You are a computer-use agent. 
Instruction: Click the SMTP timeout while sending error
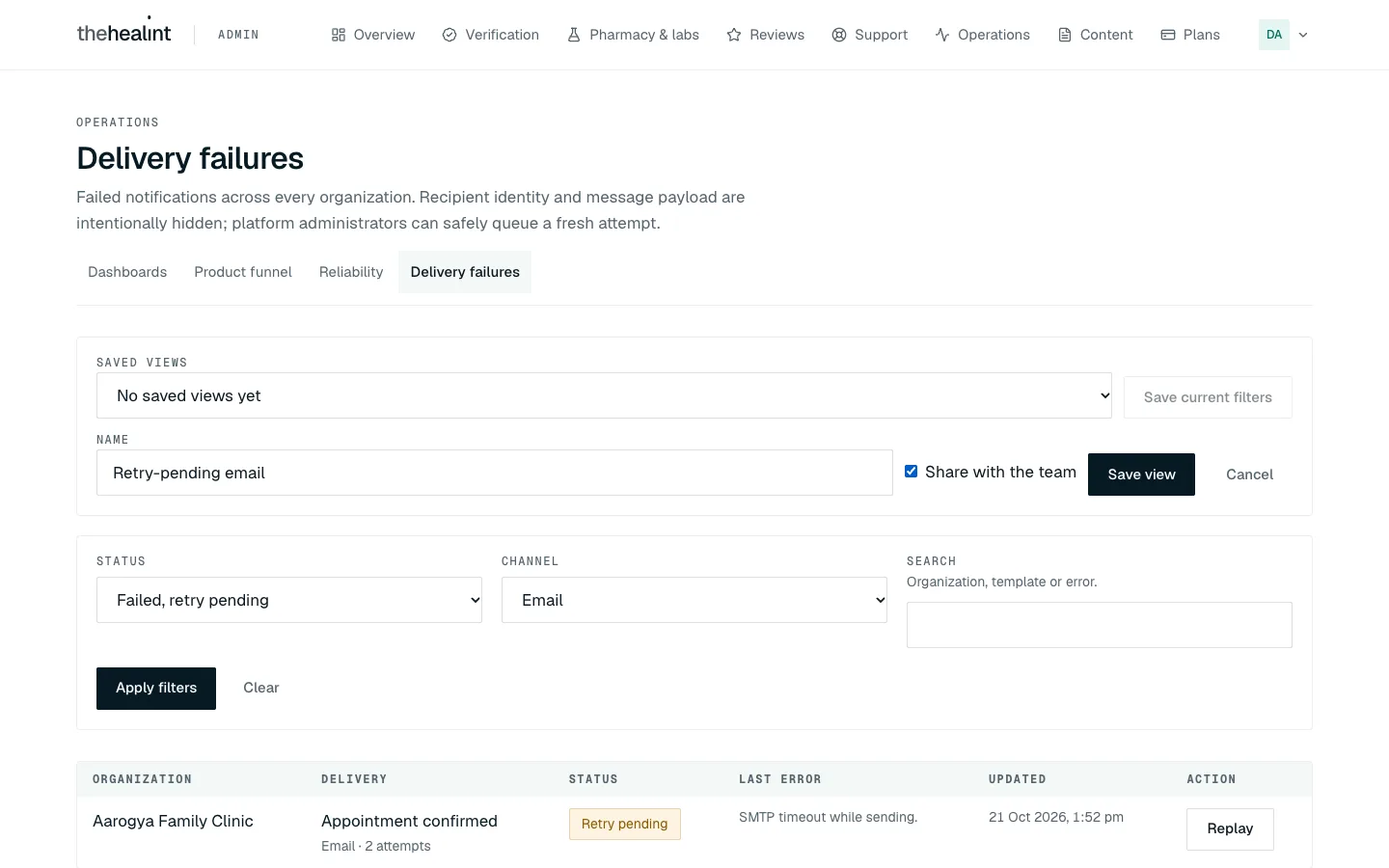point(828,817)
